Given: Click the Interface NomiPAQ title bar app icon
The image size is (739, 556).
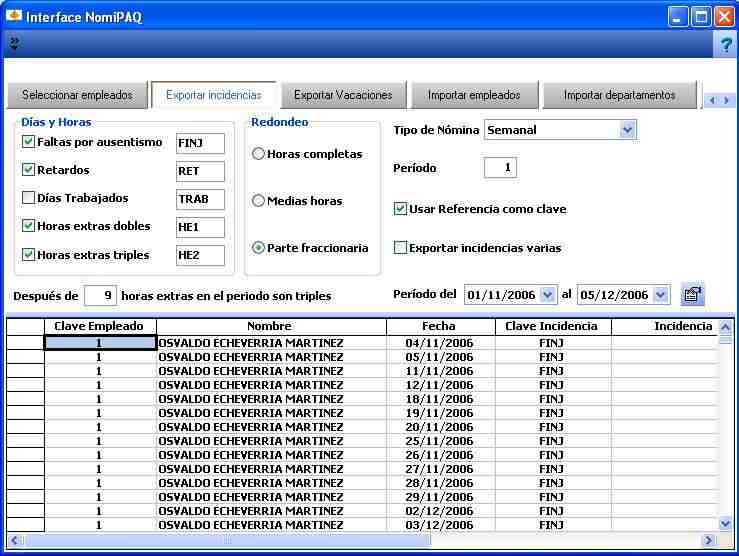Looking at the screenshot, I should coord(14,16).
